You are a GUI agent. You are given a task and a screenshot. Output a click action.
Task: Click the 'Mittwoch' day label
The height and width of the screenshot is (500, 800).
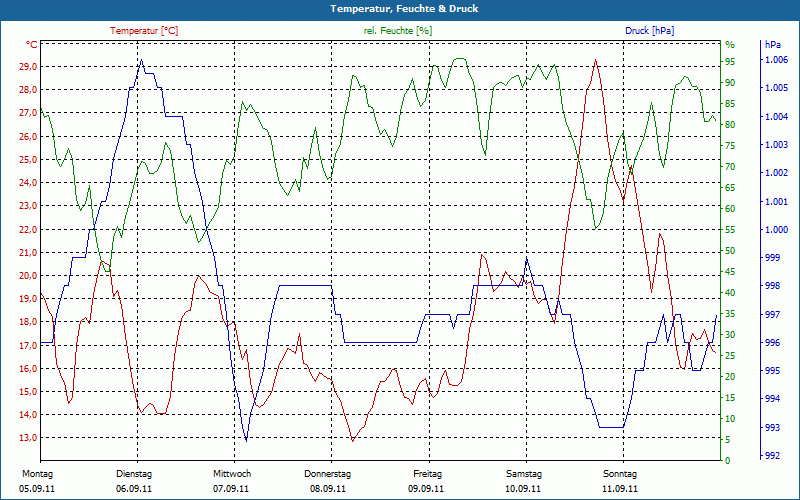pos(232,474)
